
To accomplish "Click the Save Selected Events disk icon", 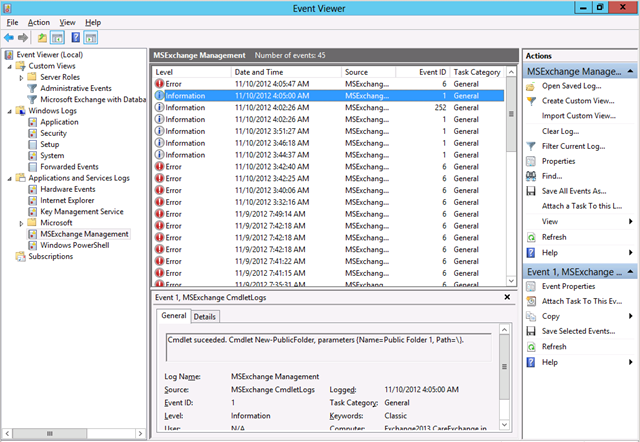I will click(x=531, y=331).
